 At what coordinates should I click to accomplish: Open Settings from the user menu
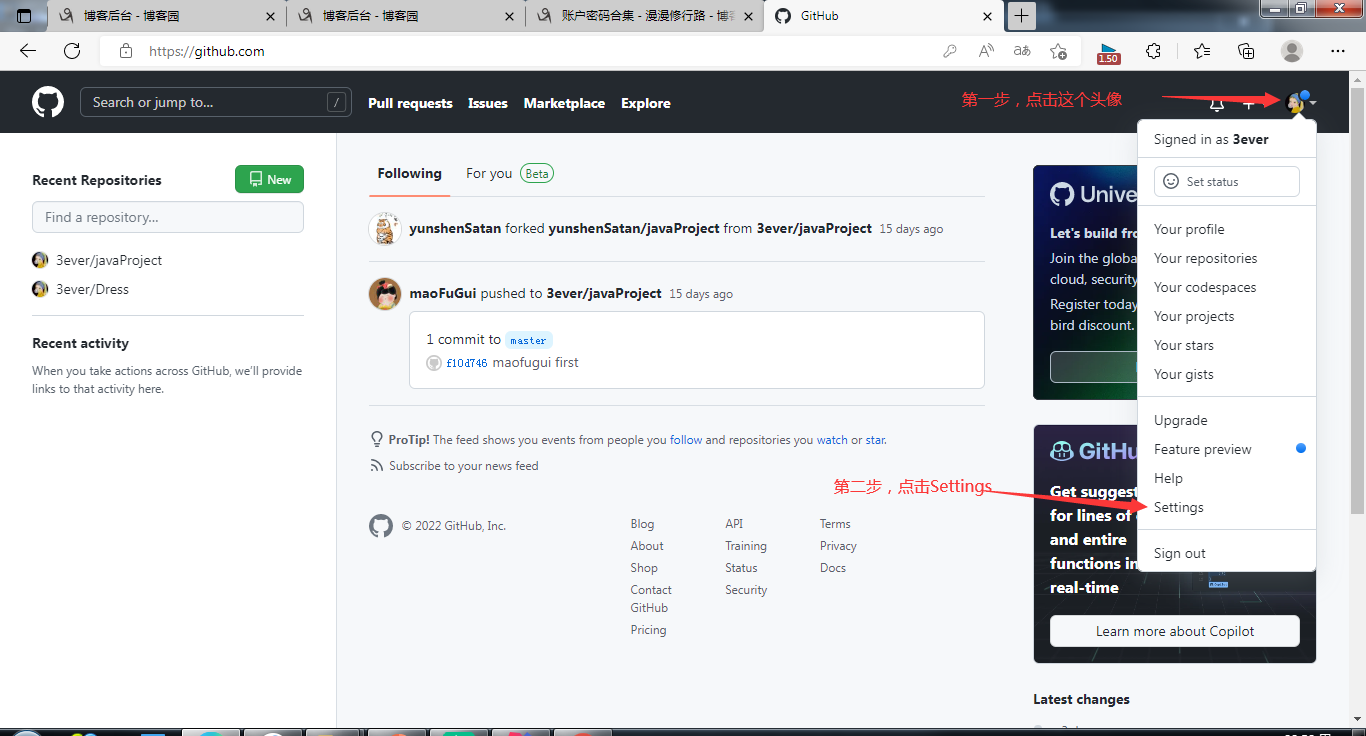1227,507
